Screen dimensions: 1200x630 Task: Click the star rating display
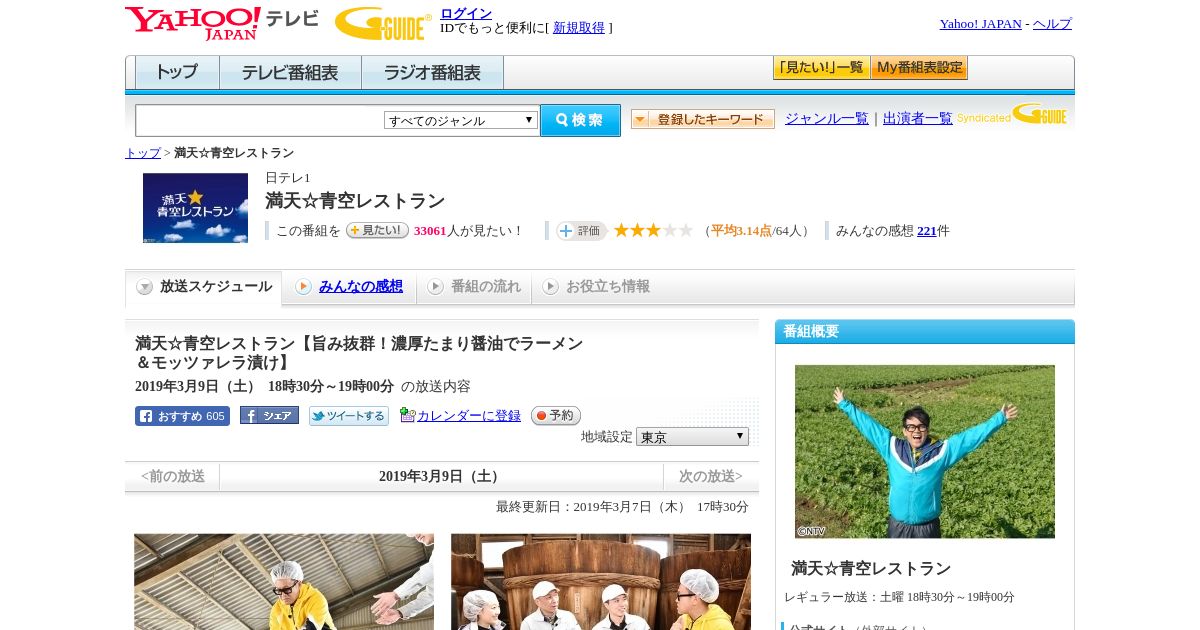(653, 231)
